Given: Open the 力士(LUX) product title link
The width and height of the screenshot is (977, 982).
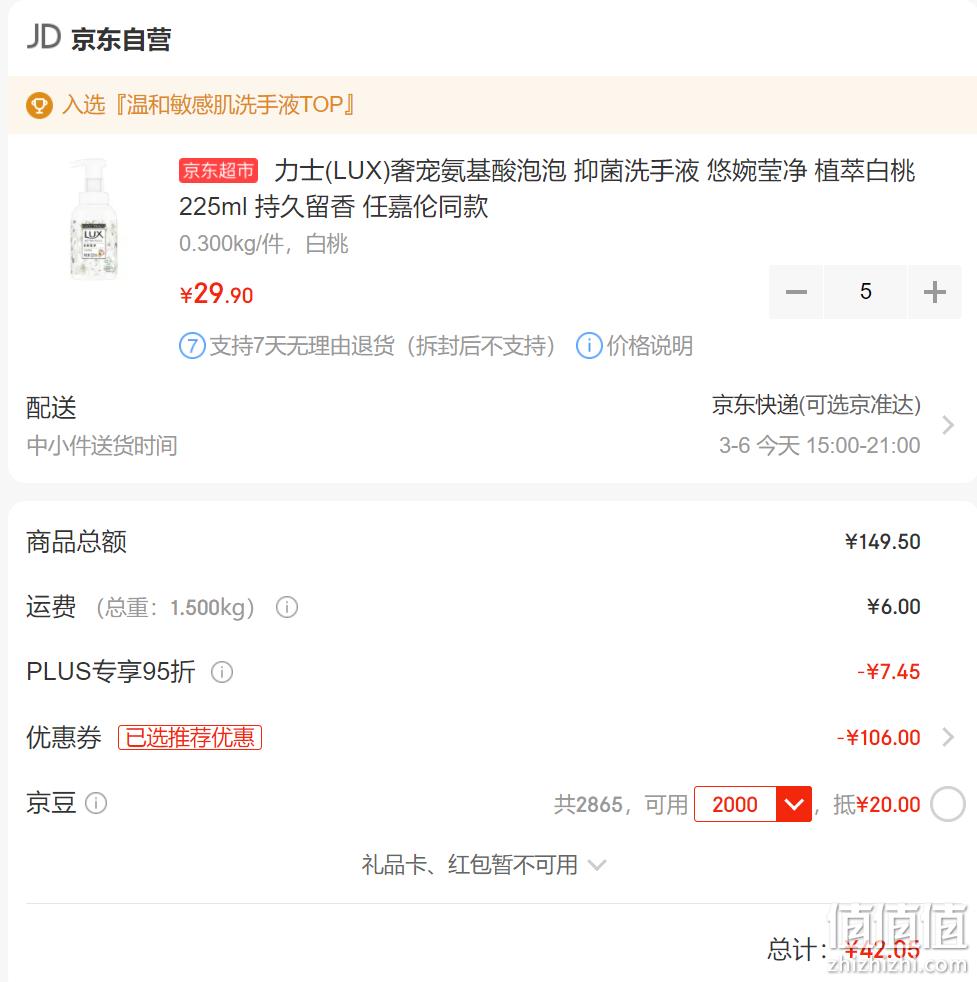Looking at the screenshot, I should coord(548,188).
